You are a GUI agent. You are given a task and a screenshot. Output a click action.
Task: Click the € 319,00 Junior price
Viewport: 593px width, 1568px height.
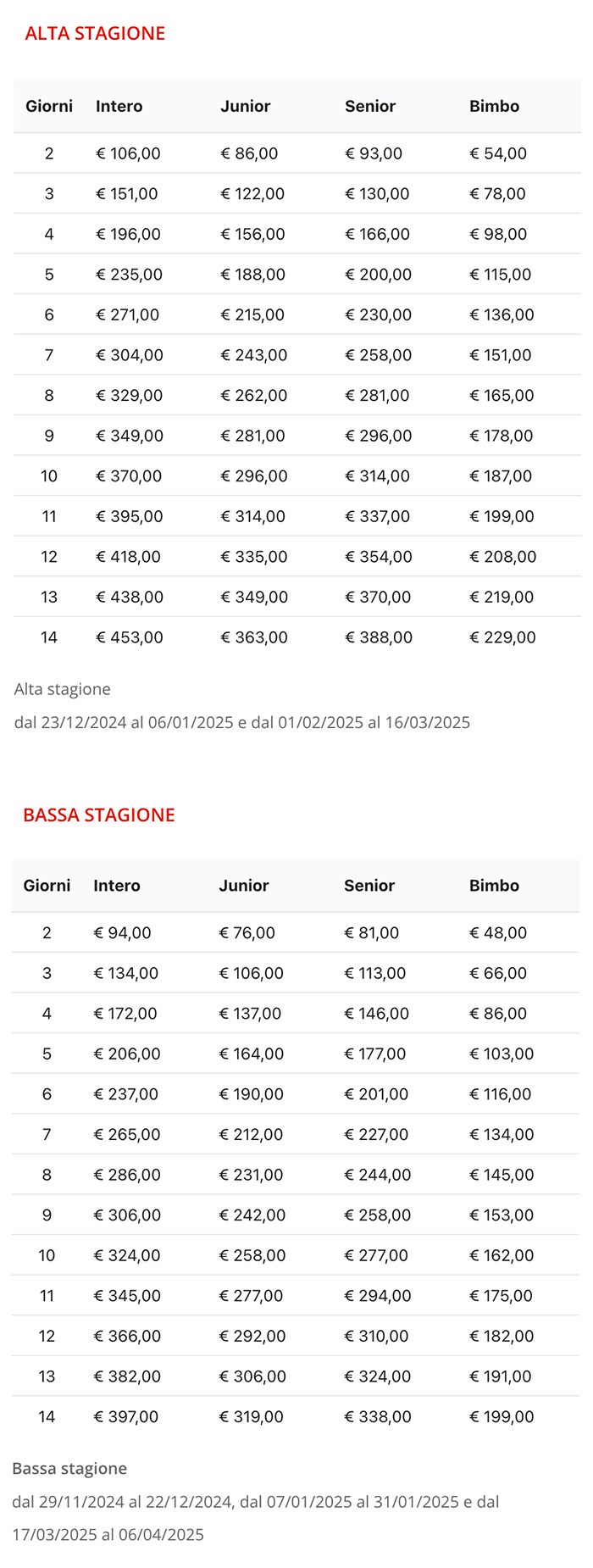(x=251, y=1416)
